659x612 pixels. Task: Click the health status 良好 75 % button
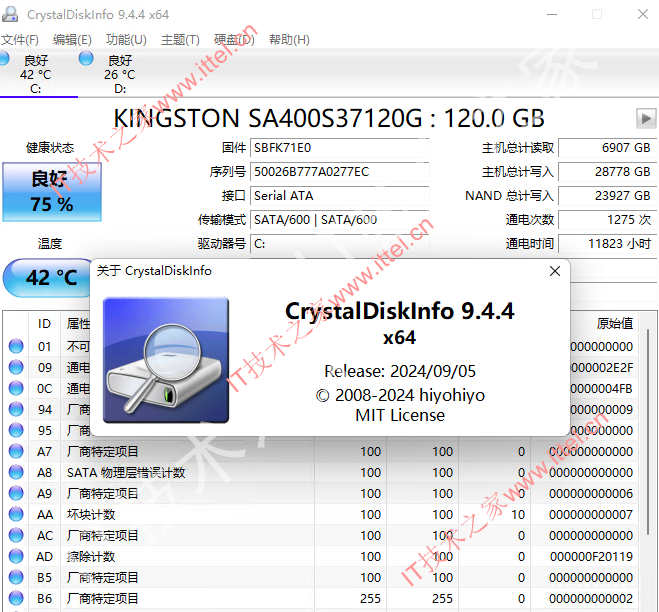coord(52,192)
